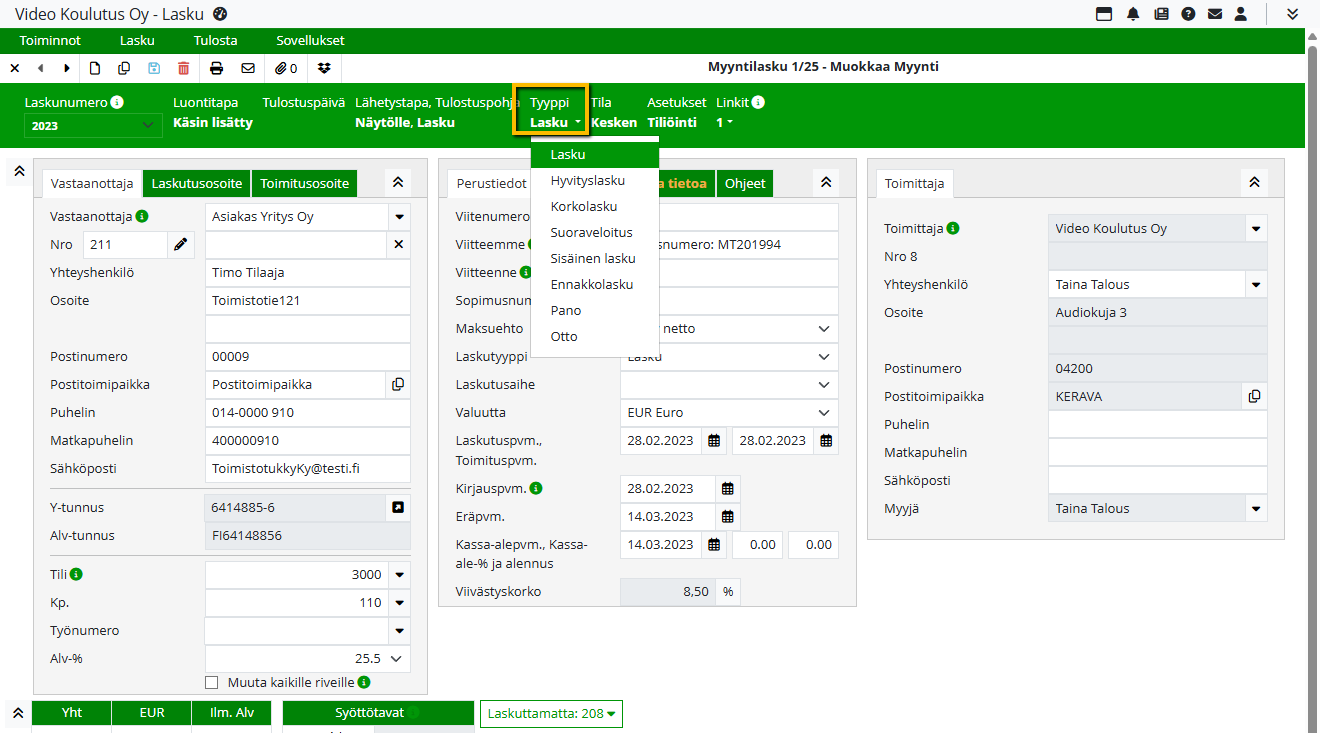Switch to the Laskutusosoite tab
The height and width of the screenshot is (733, 1320).
click(x=197, y=184)
